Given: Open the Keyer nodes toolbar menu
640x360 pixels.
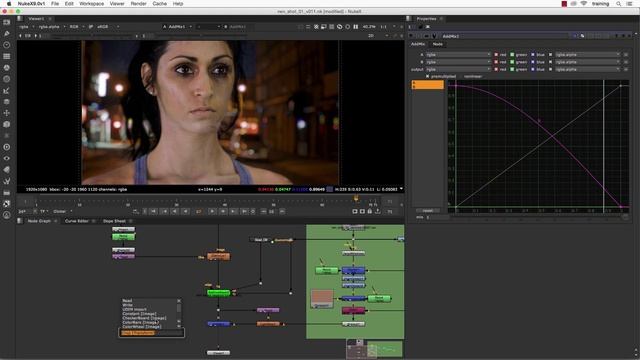Looking at the screenshot, I should click(x=7, y=91).
